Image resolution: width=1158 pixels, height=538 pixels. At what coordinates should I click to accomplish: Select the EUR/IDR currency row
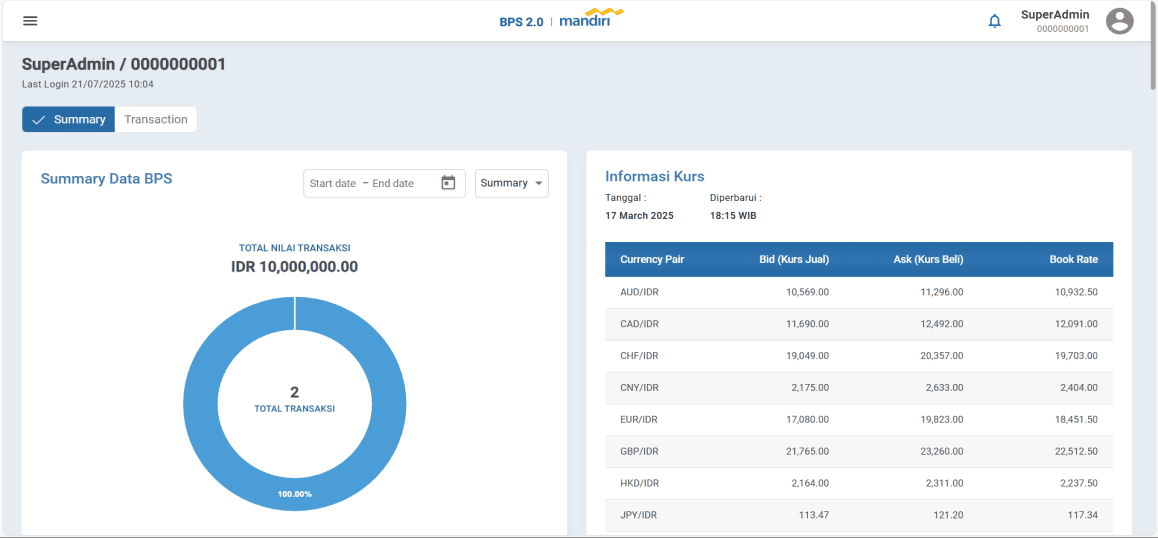tap(859, 419)
